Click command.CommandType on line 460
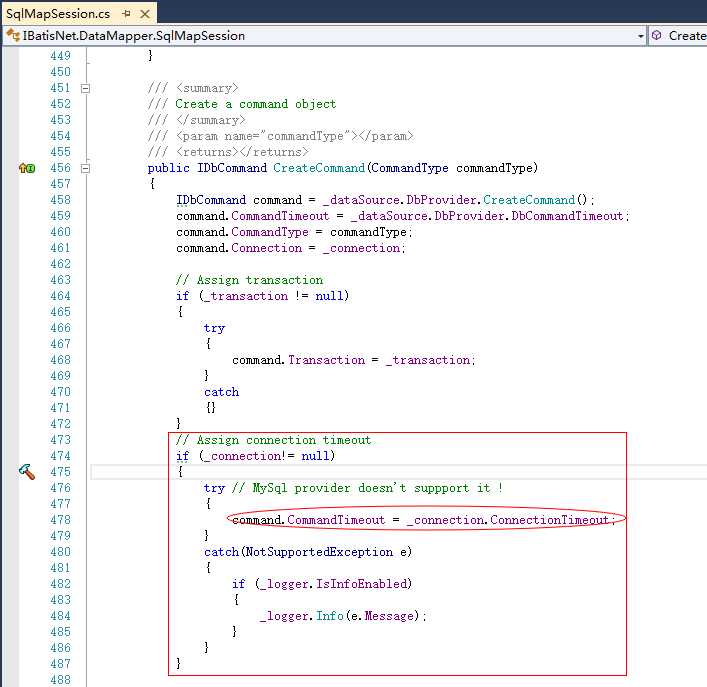 [243, 232]
